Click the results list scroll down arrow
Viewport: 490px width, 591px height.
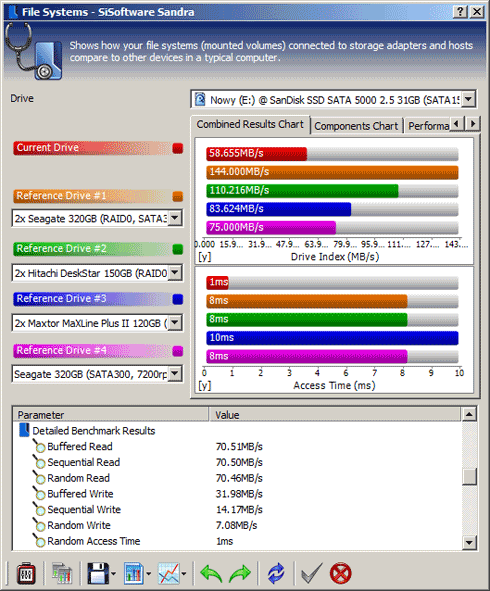(469, 543)
